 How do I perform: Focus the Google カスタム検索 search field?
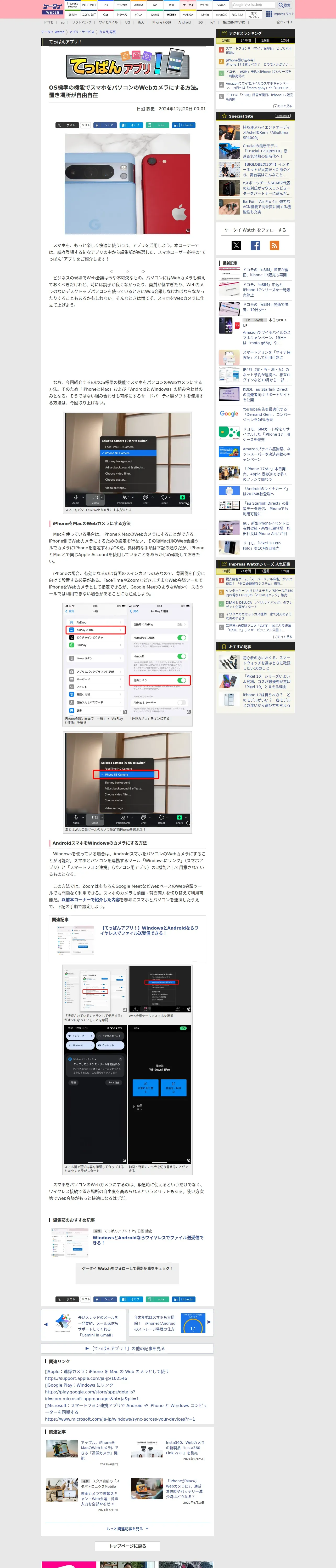point(254,5)
